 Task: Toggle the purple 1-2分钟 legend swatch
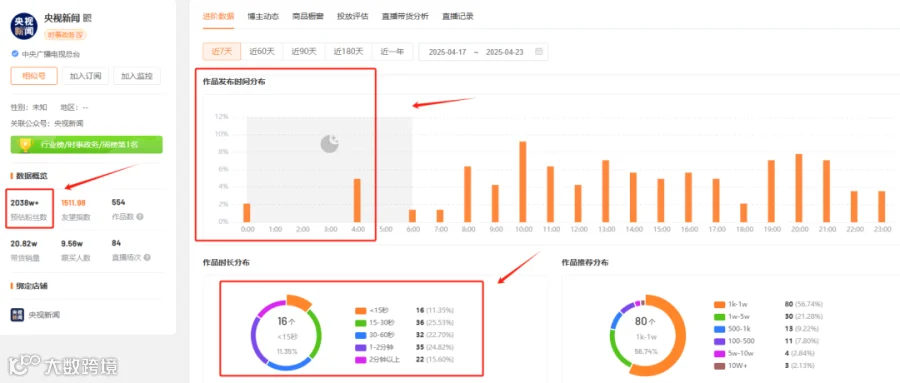pyautogui.click(x=360, y=347)
